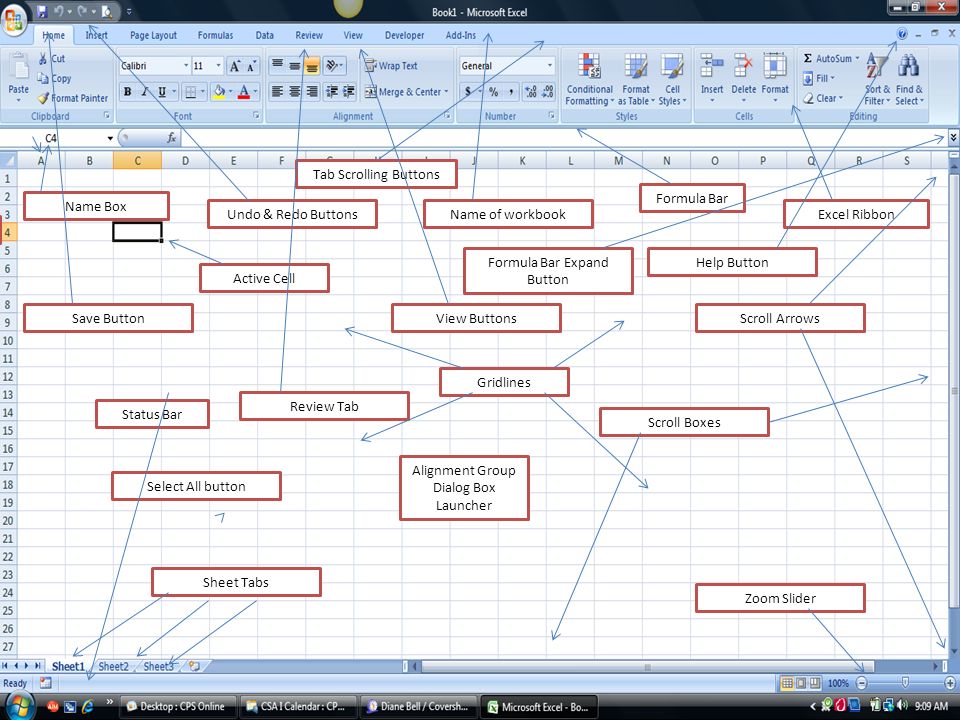Apply Accounting Number Format dollar sign
This screenshot has width=960, height=720.
[x=468, y=92]
